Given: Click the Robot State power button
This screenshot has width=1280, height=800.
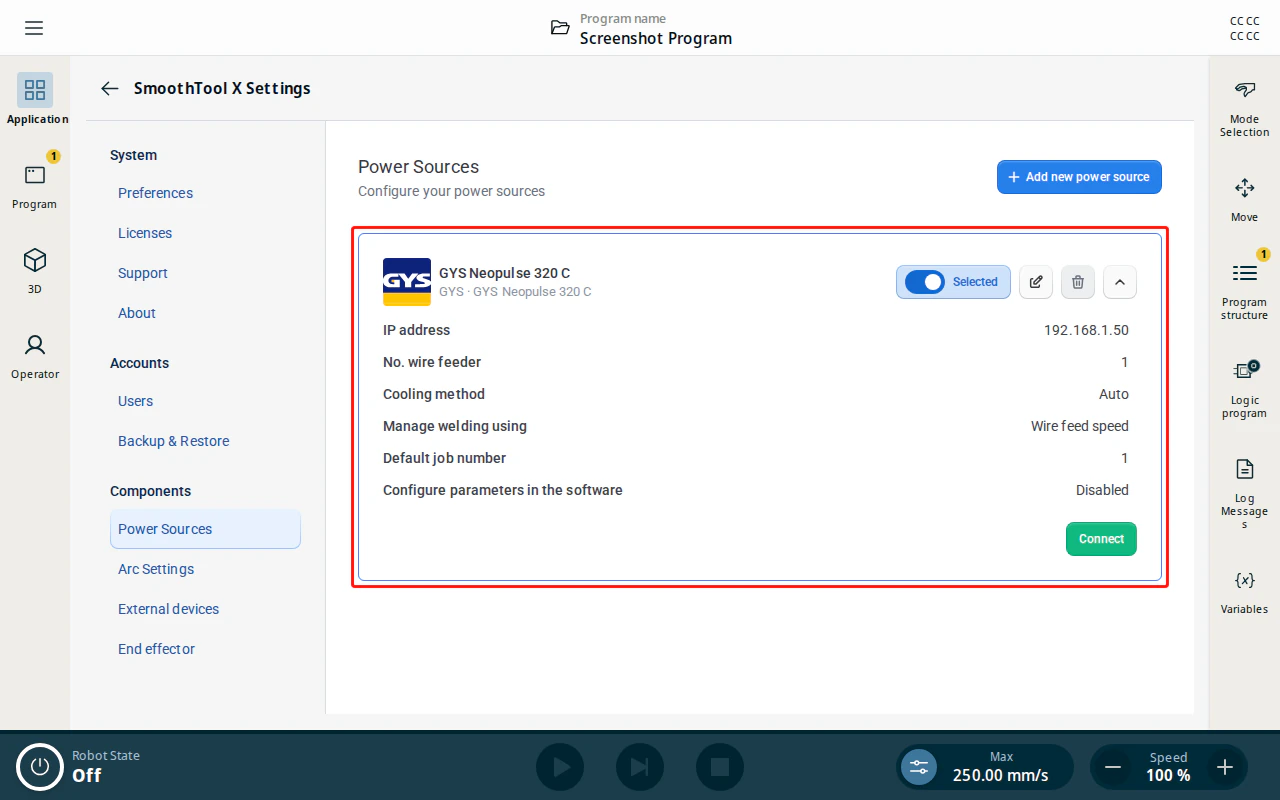Looking at the screenshot, I should click(x=40, y=767).
